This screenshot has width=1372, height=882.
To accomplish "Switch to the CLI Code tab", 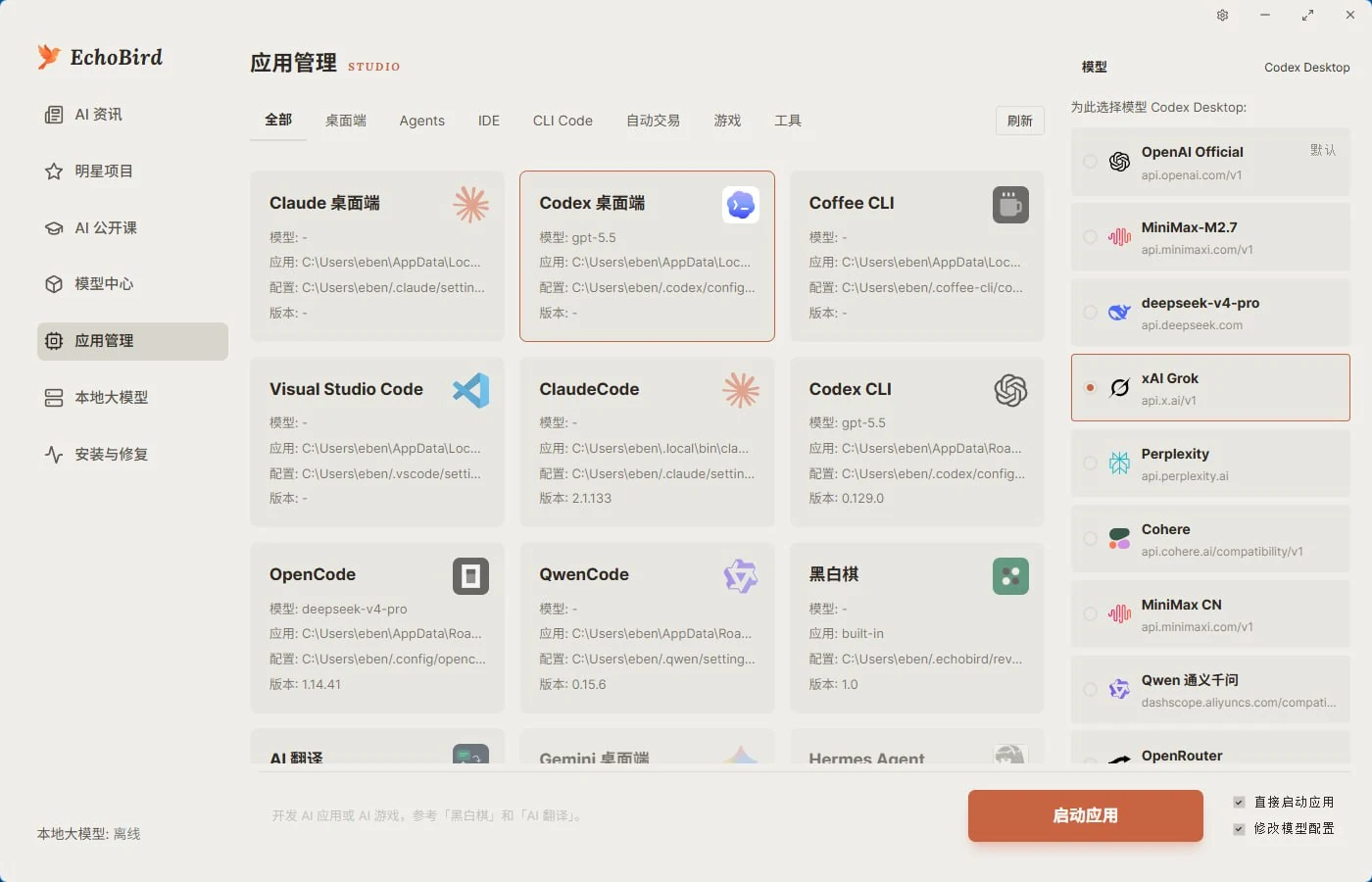I will (563, 121).
